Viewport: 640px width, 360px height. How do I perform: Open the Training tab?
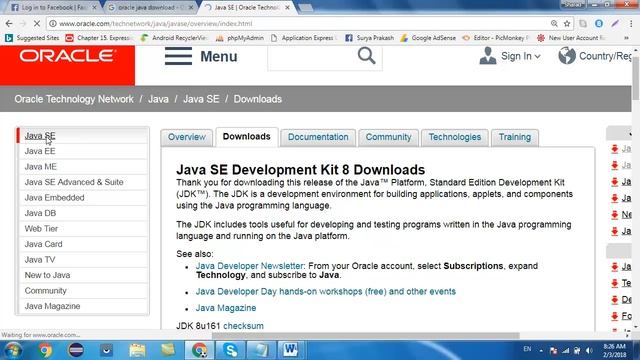point(515,137)
